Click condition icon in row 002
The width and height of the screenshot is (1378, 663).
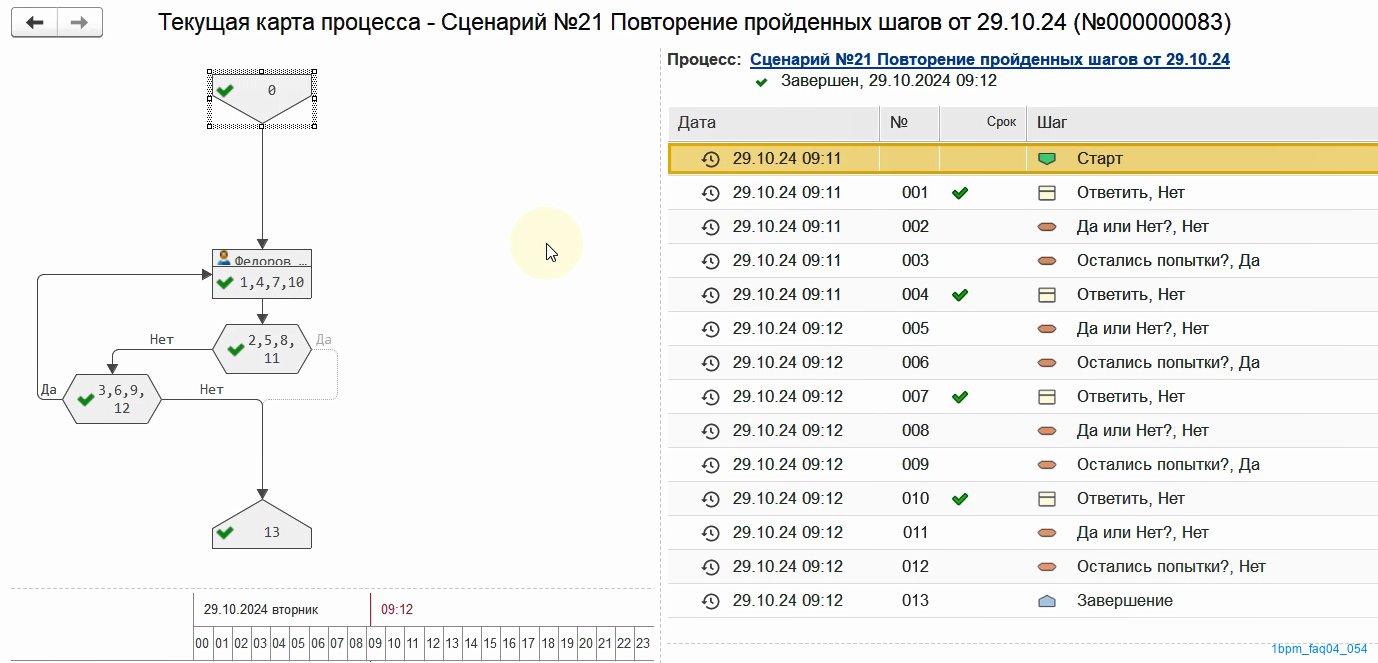point(1047,227)
